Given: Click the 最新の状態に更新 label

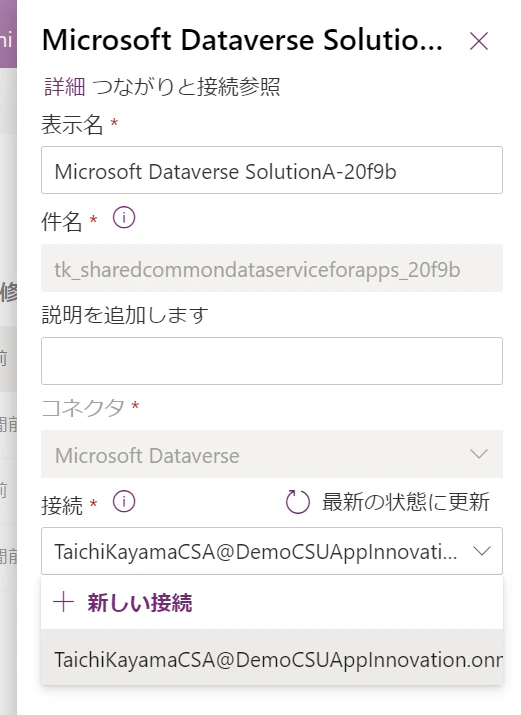Looking at the screenshot, I should (406, 502).
